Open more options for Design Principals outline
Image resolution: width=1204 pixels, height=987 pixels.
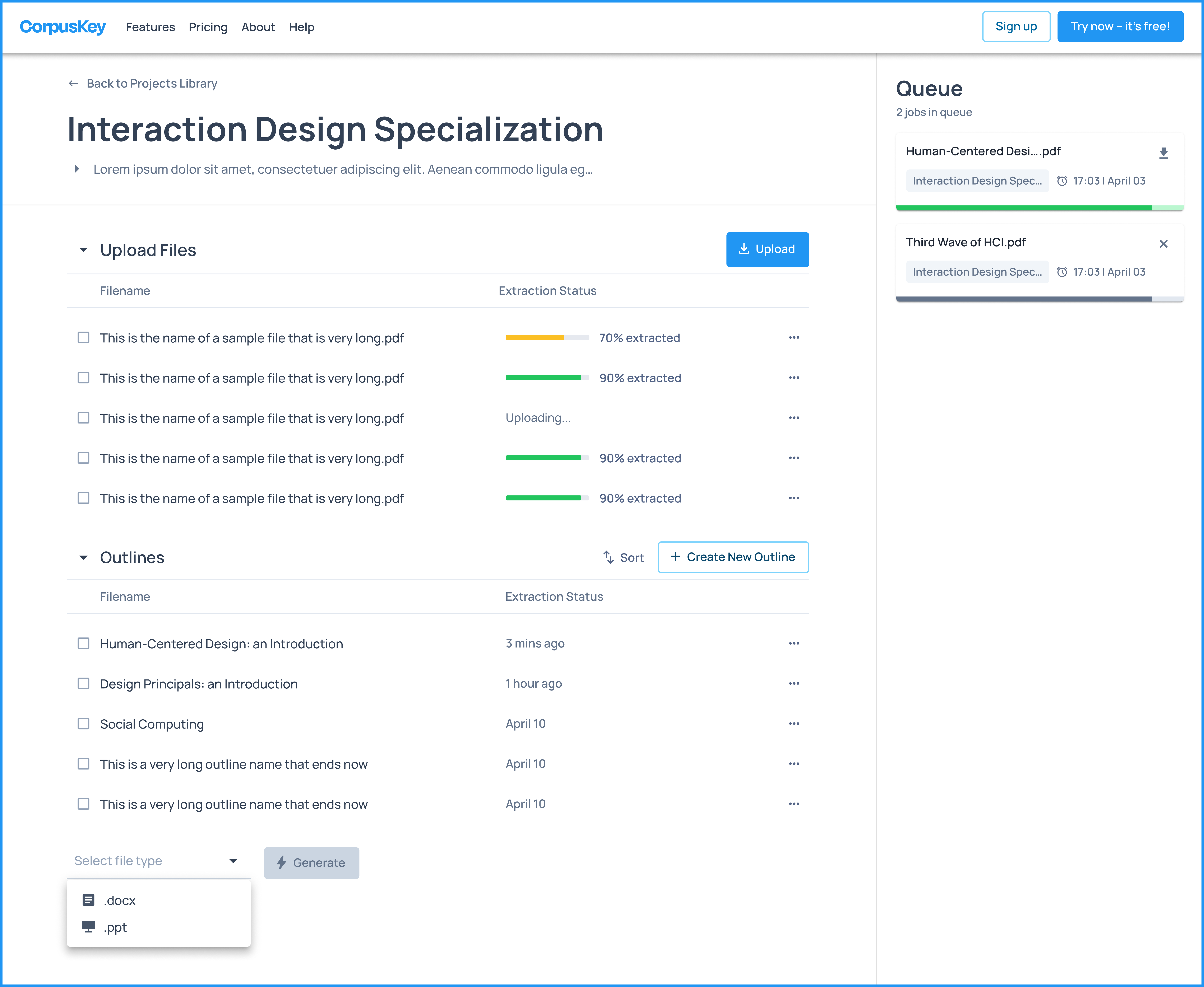[x=794, y=683]
